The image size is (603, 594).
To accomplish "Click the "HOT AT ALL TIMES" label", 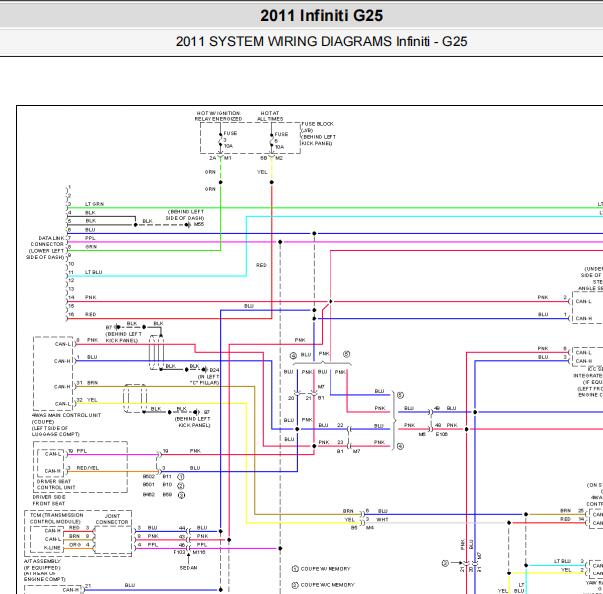I will (270, 116).
